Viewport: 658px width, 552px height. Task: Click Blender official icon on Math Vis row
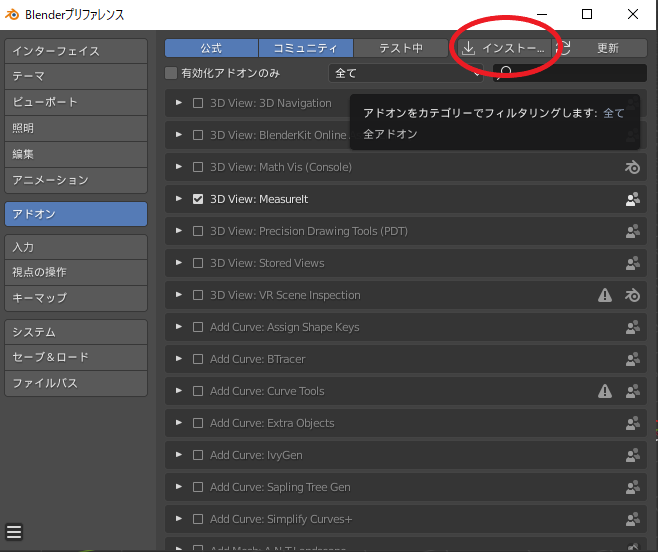pos(632,167)
